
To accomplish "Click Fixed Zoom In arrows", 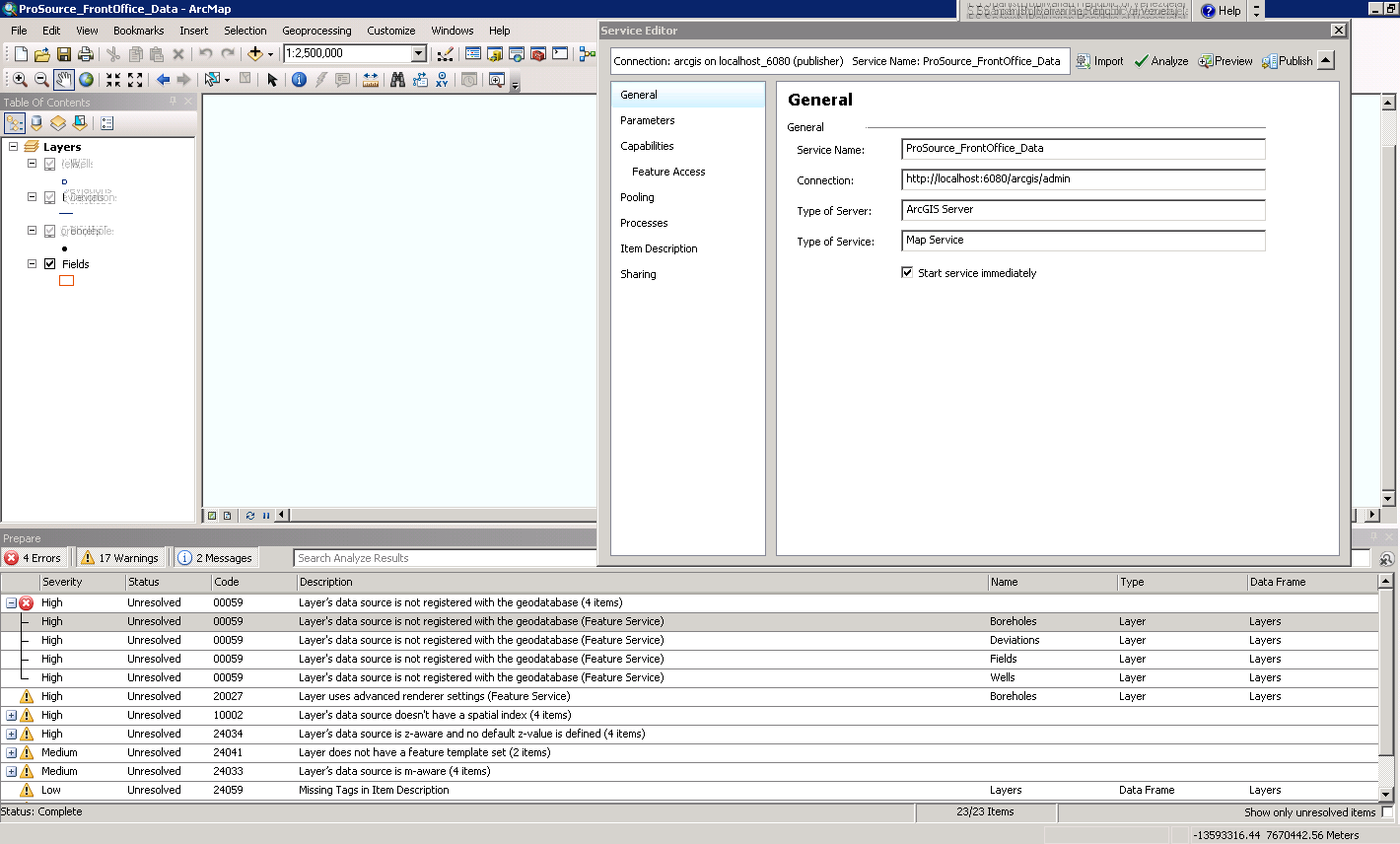I will pos(113,80).
